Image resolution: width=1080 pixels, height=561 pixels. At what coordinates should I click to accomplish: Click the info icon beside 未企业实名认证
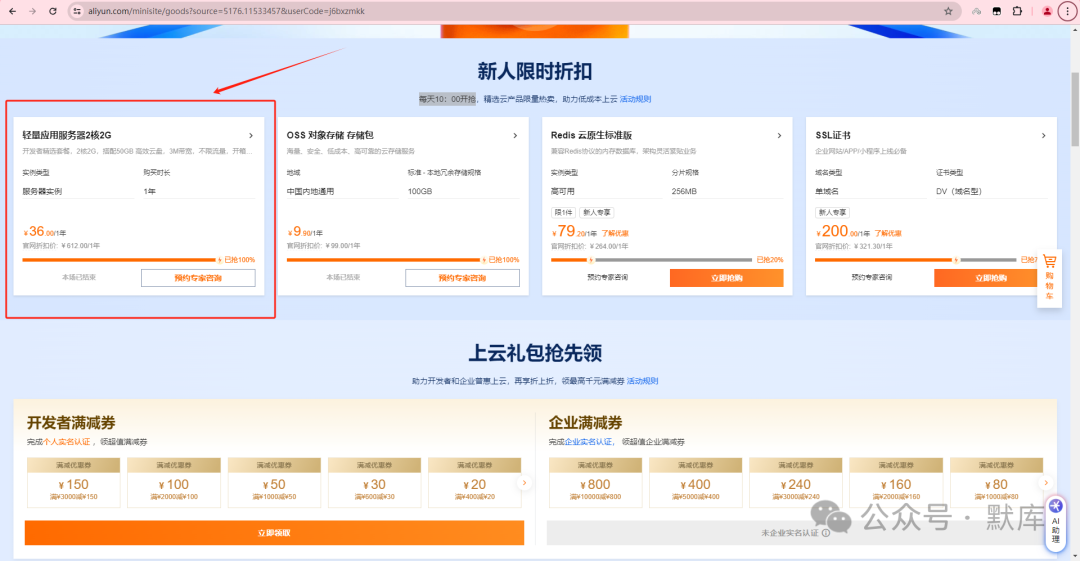[826, 533]
